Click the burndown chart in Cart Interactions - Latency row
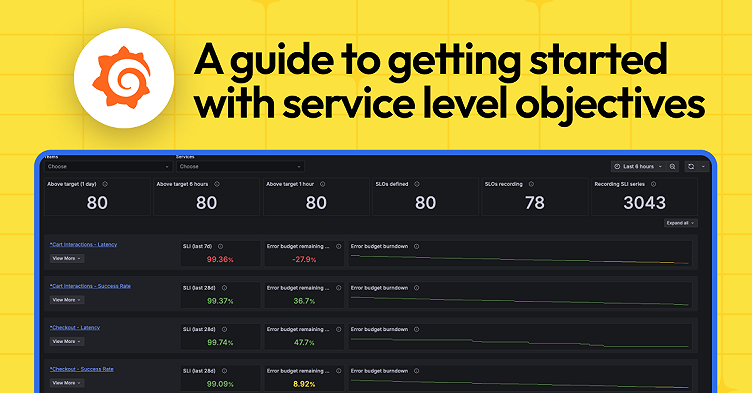The image size is (752, 393). point(520,259)
